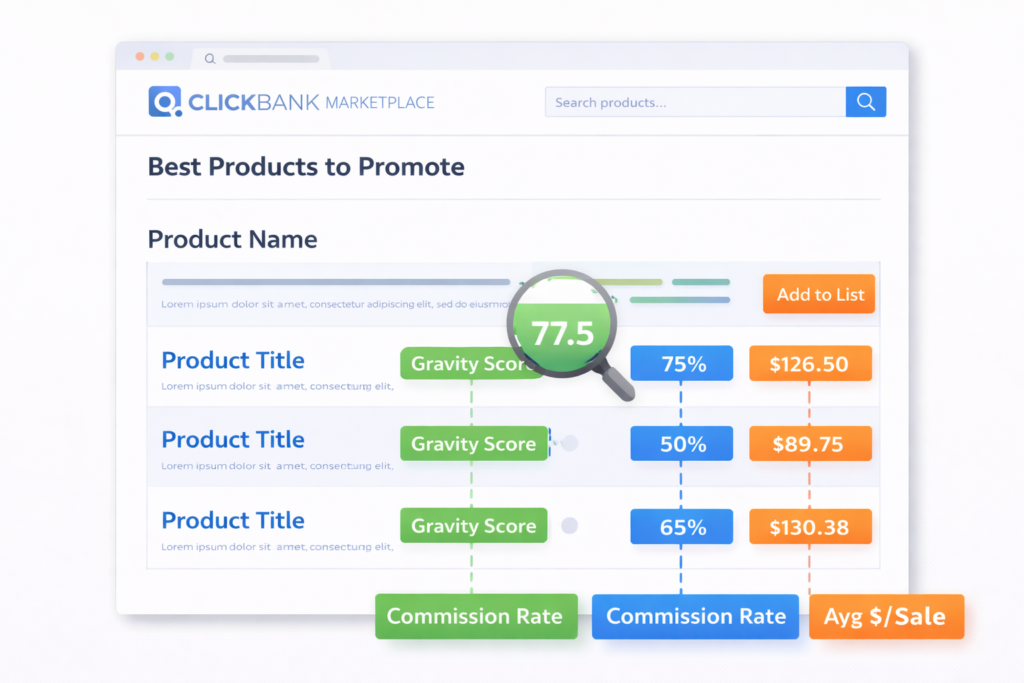Select the gray dot in the 65% row
Viewport: 1024px width, 683px height.
pyautogui.click(x=569, y=525)
